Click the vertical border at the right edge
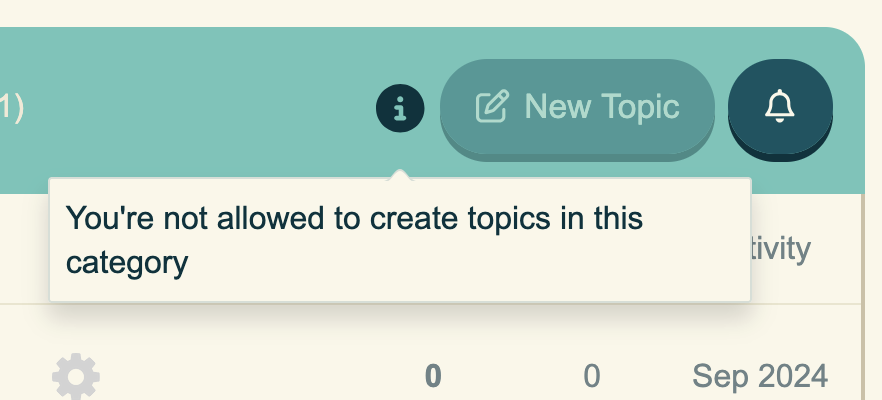The image size is (882, 400). (863, 300)
